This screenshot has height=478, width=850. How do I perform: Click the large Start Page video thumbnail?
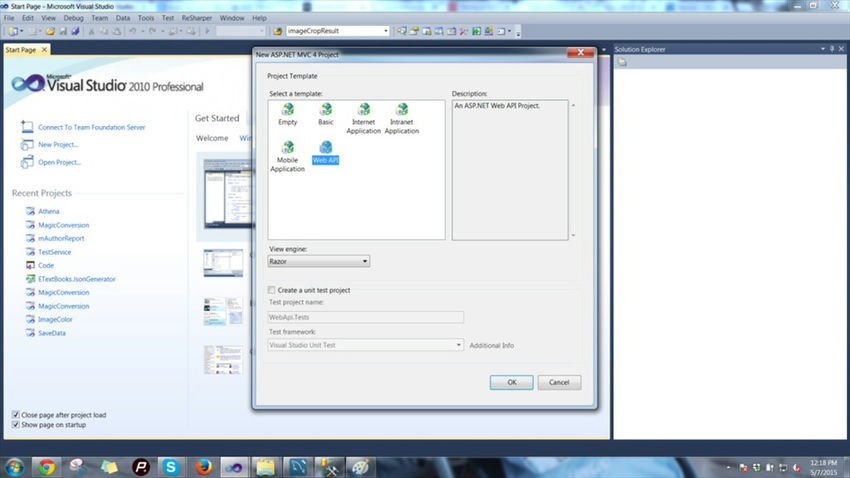pos(228,193)
